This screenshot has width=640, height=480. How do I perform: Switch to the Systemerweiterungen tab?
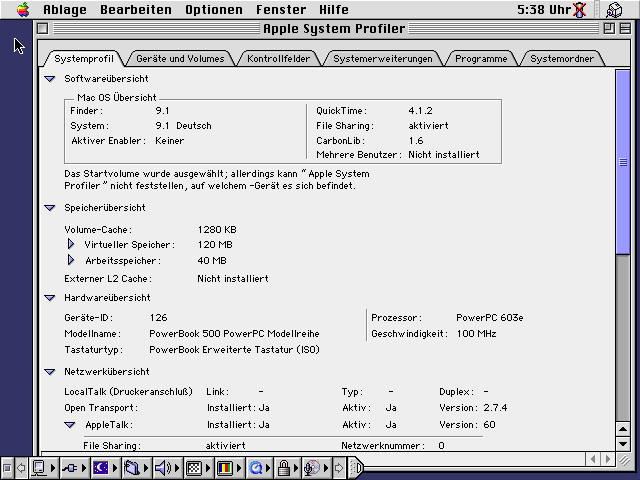pyautogui.click(x=383, y=59)
